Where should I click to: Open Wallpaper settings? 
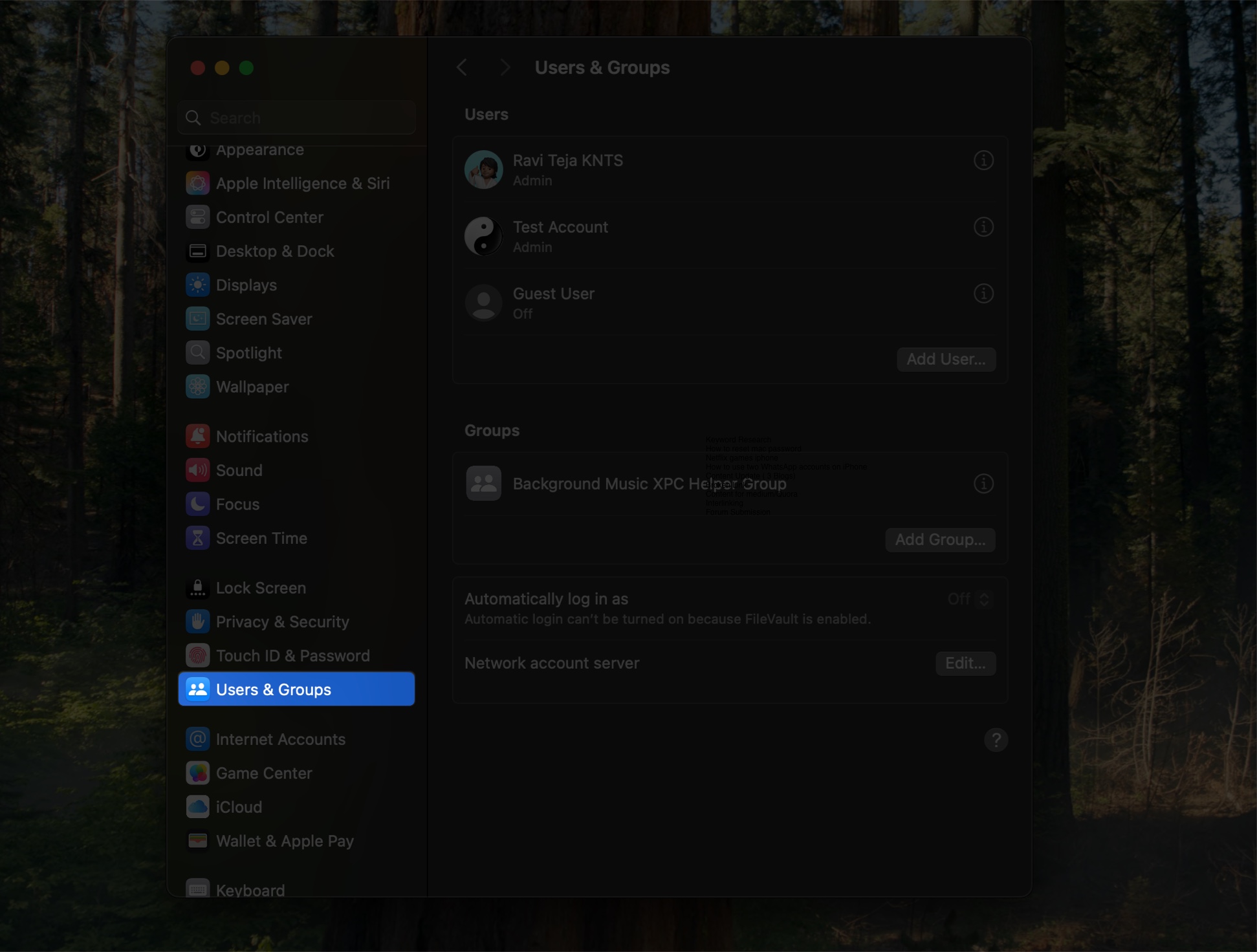[x=252, y=386]
